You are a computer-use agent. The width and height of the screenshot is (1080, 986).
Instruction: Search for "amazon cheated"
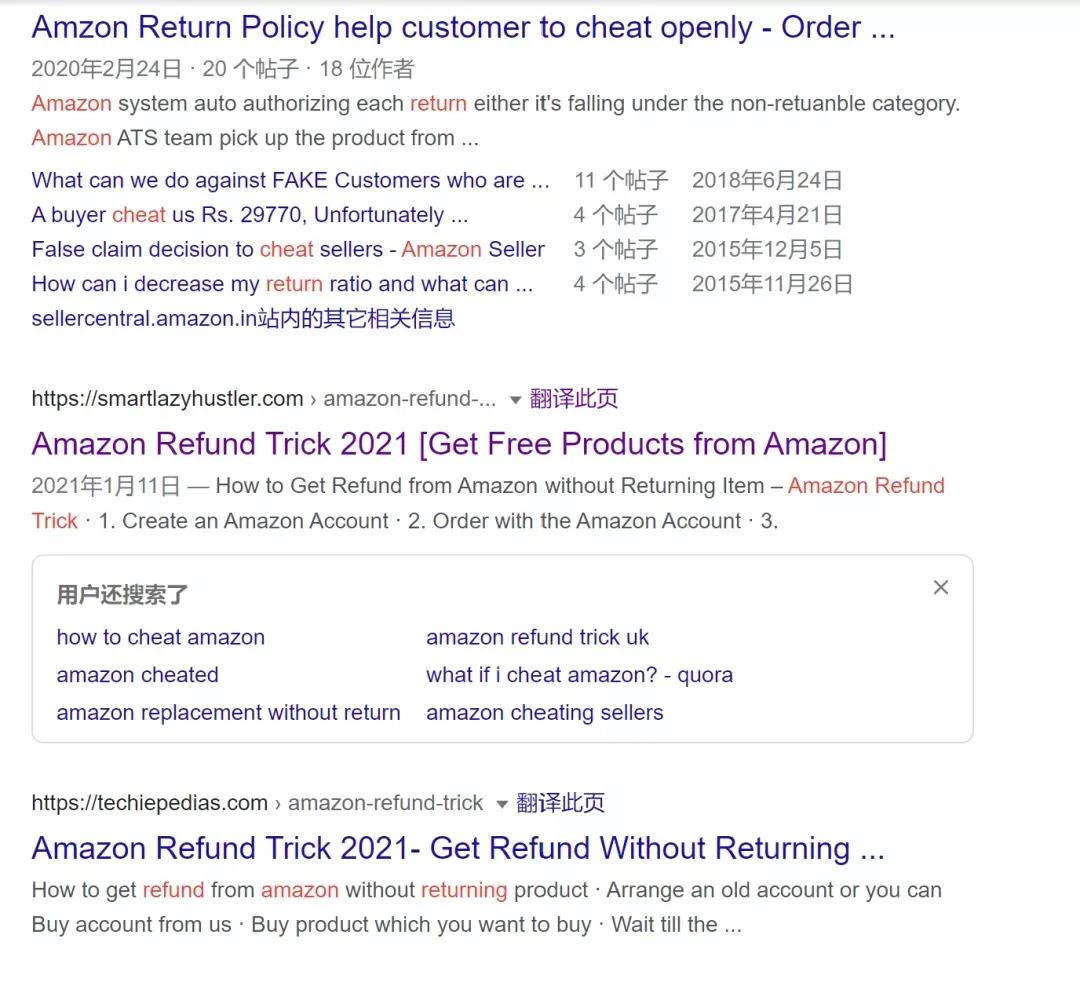[x=137, y=675]
